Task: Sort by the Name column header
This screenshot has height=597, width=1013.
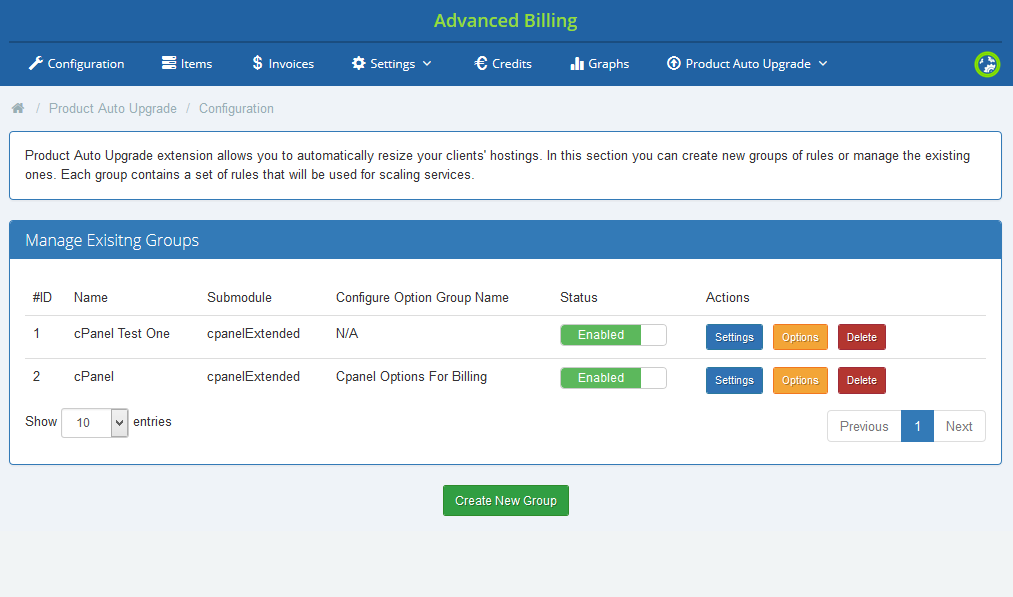Action: coord(90,297)
